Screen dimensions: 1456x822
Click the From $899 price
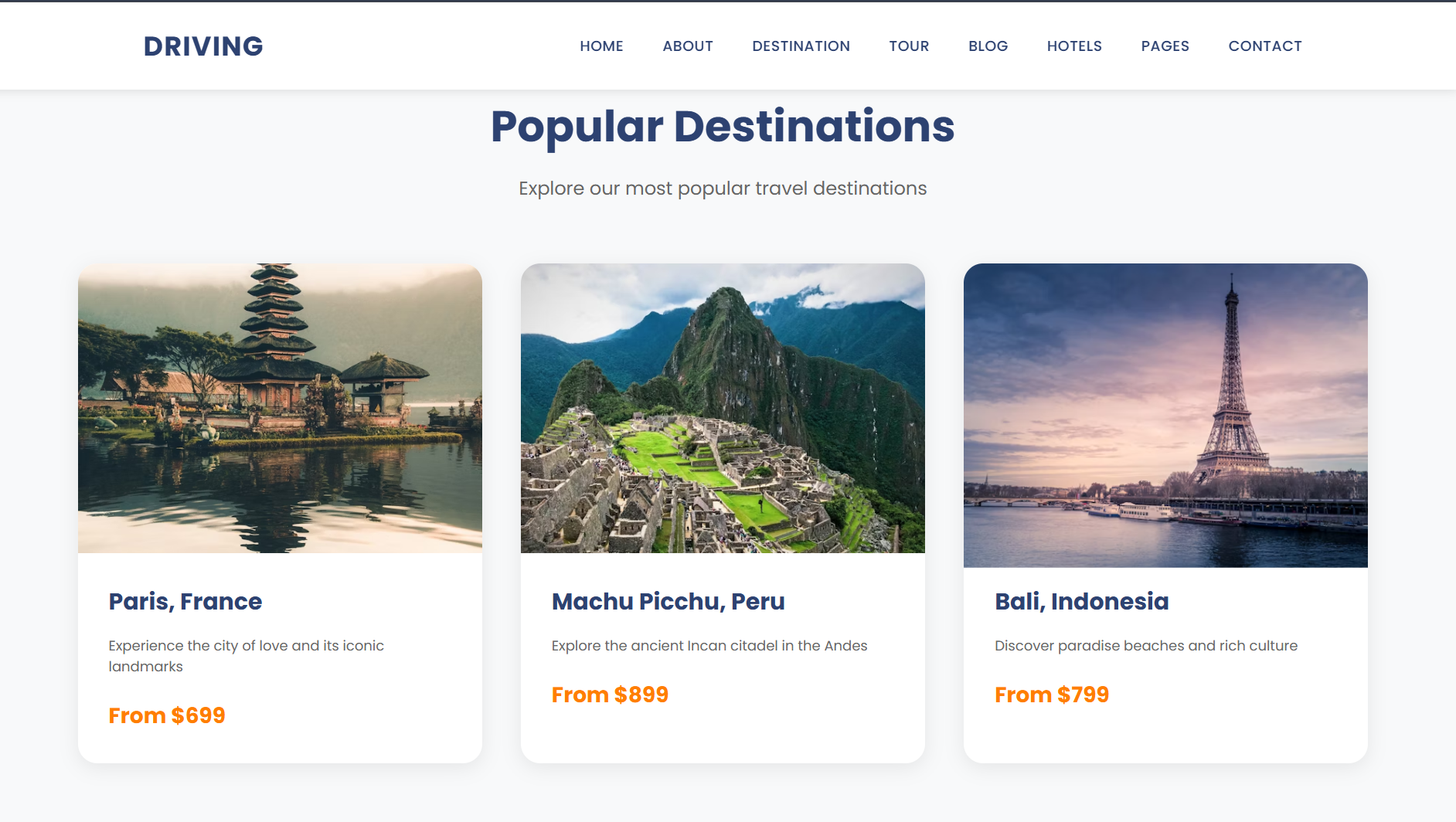pos(610,695)
